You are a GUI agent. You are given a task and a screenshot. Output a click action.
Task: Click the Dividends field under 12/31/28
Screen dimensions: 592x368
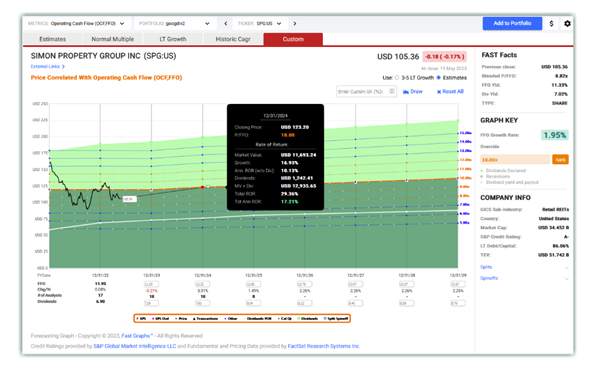(407, 303)
